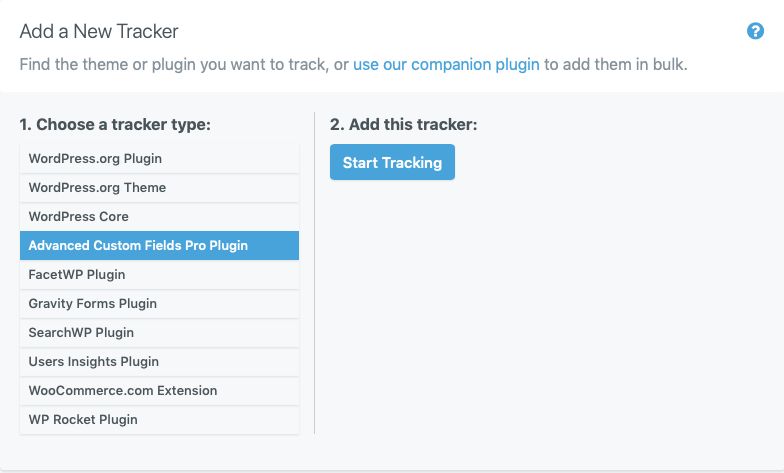Select WP Rocket Plugin option
The image size is (784, 473).
point(160,420)
